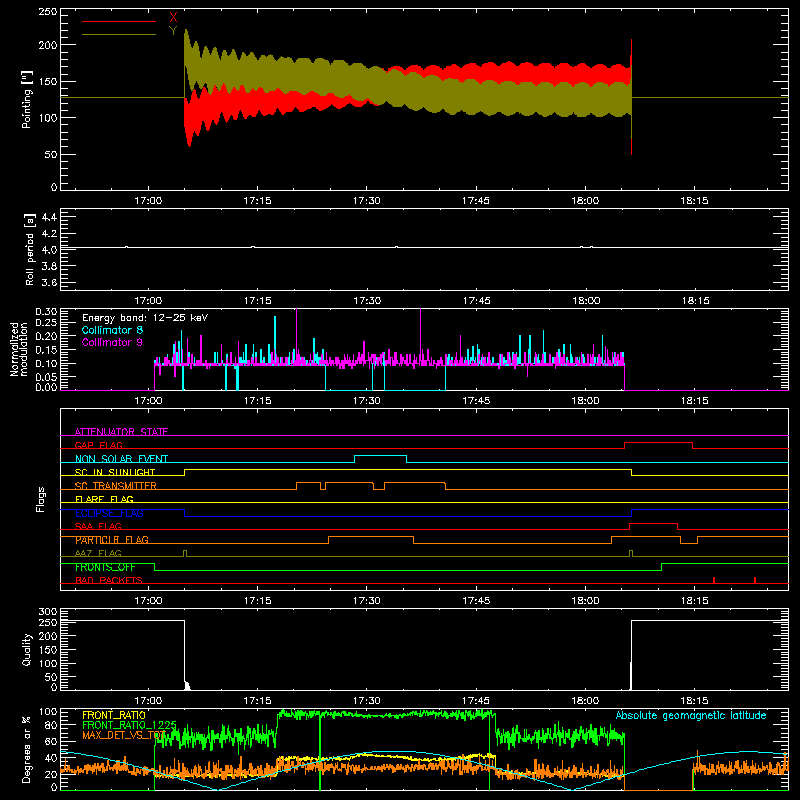Click the 4.4 value on Roll period axis
Viewport: 800px width, 800px height.
point(49,217)
